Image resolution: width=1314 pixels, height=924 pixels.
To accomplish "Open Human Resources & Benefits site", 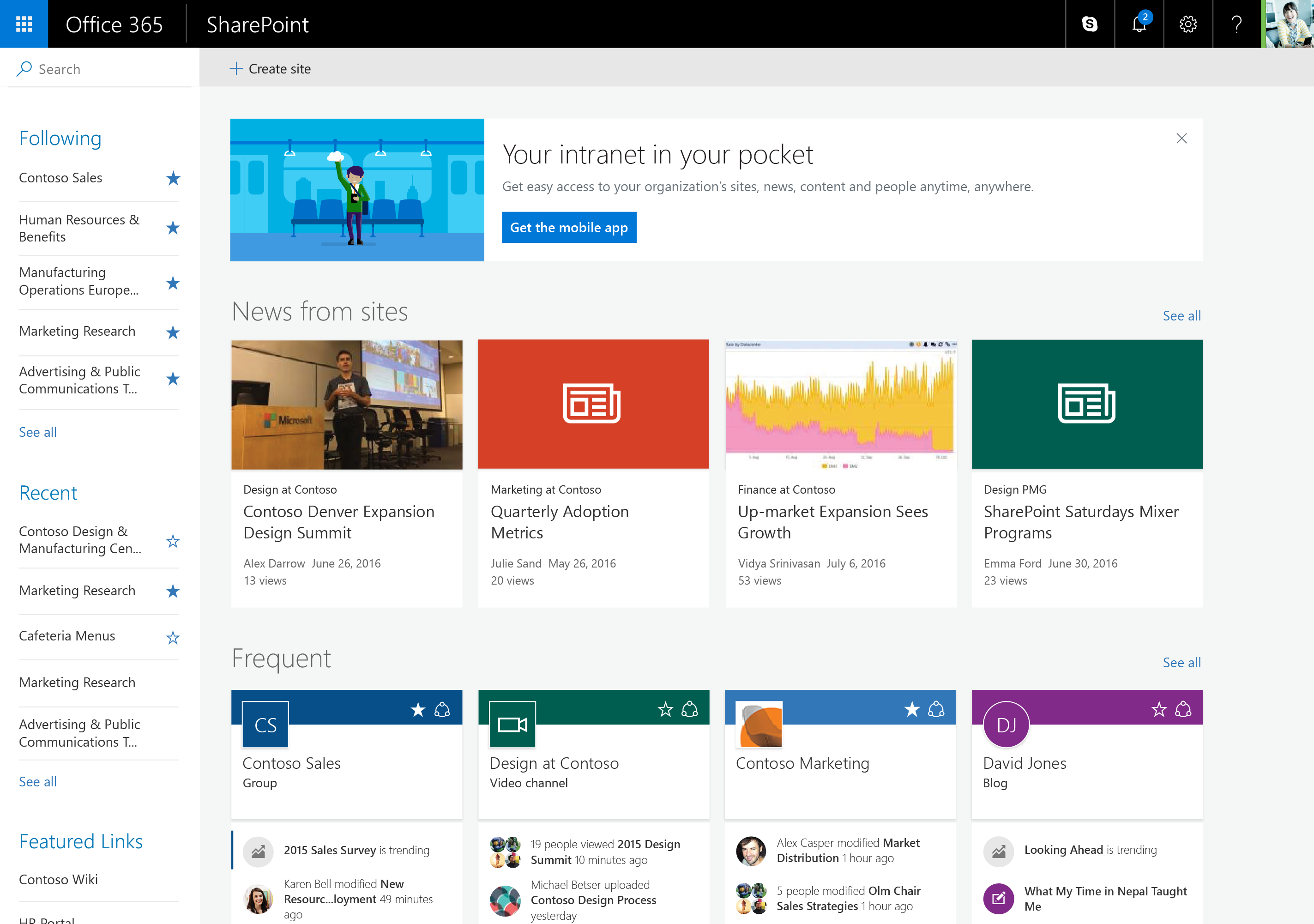I will (79, 229).
